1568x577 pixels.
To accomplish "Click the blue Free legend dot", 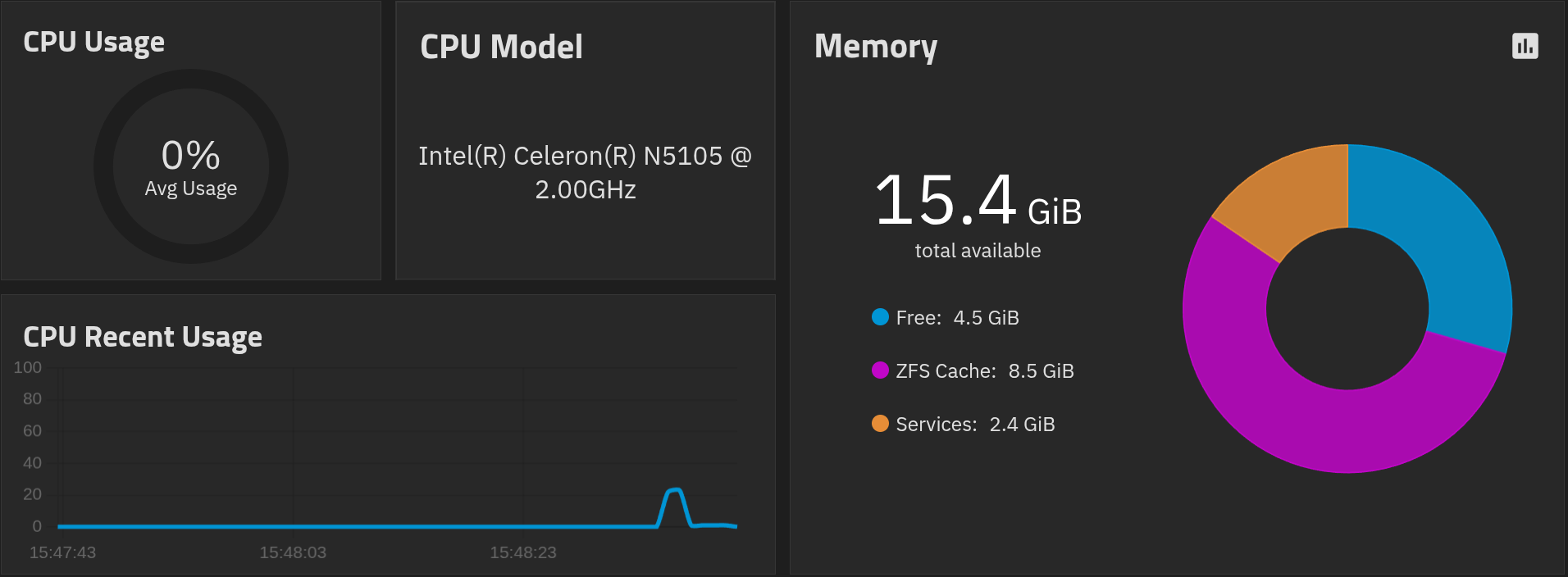I will pos(880,317).
